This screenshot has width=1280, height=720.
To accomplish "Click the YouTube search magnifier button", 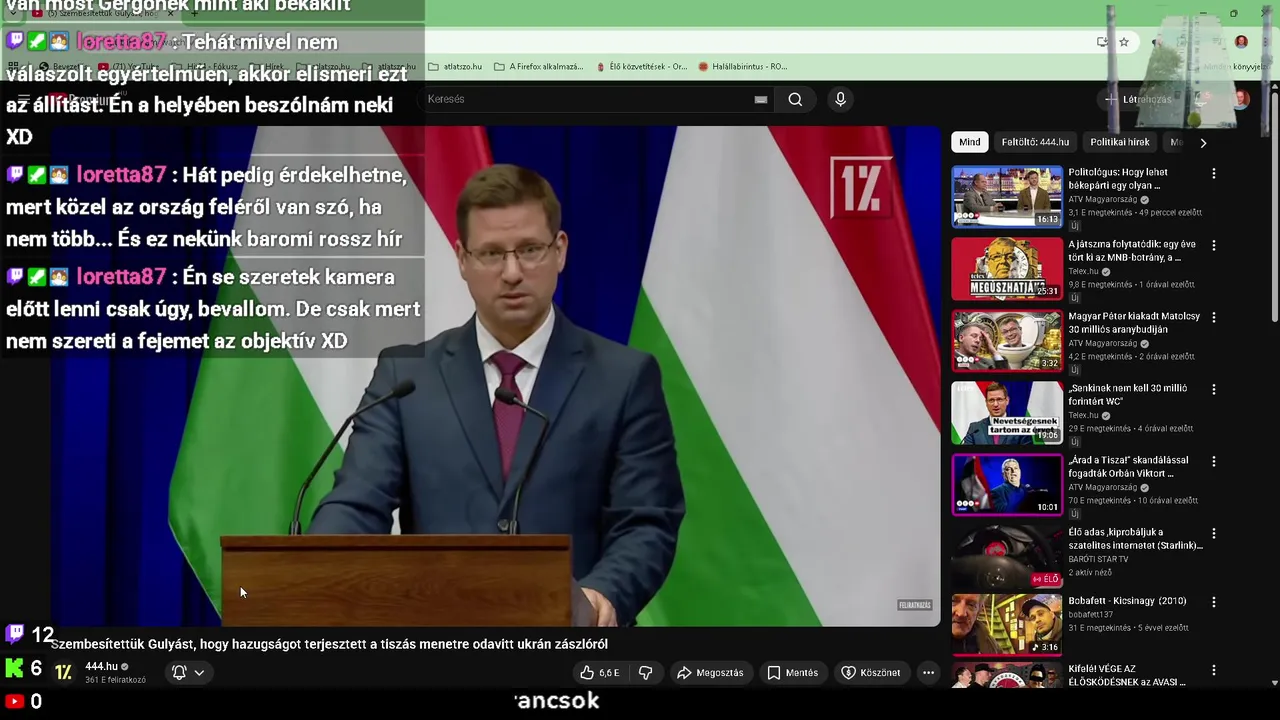I will [795, 99].
